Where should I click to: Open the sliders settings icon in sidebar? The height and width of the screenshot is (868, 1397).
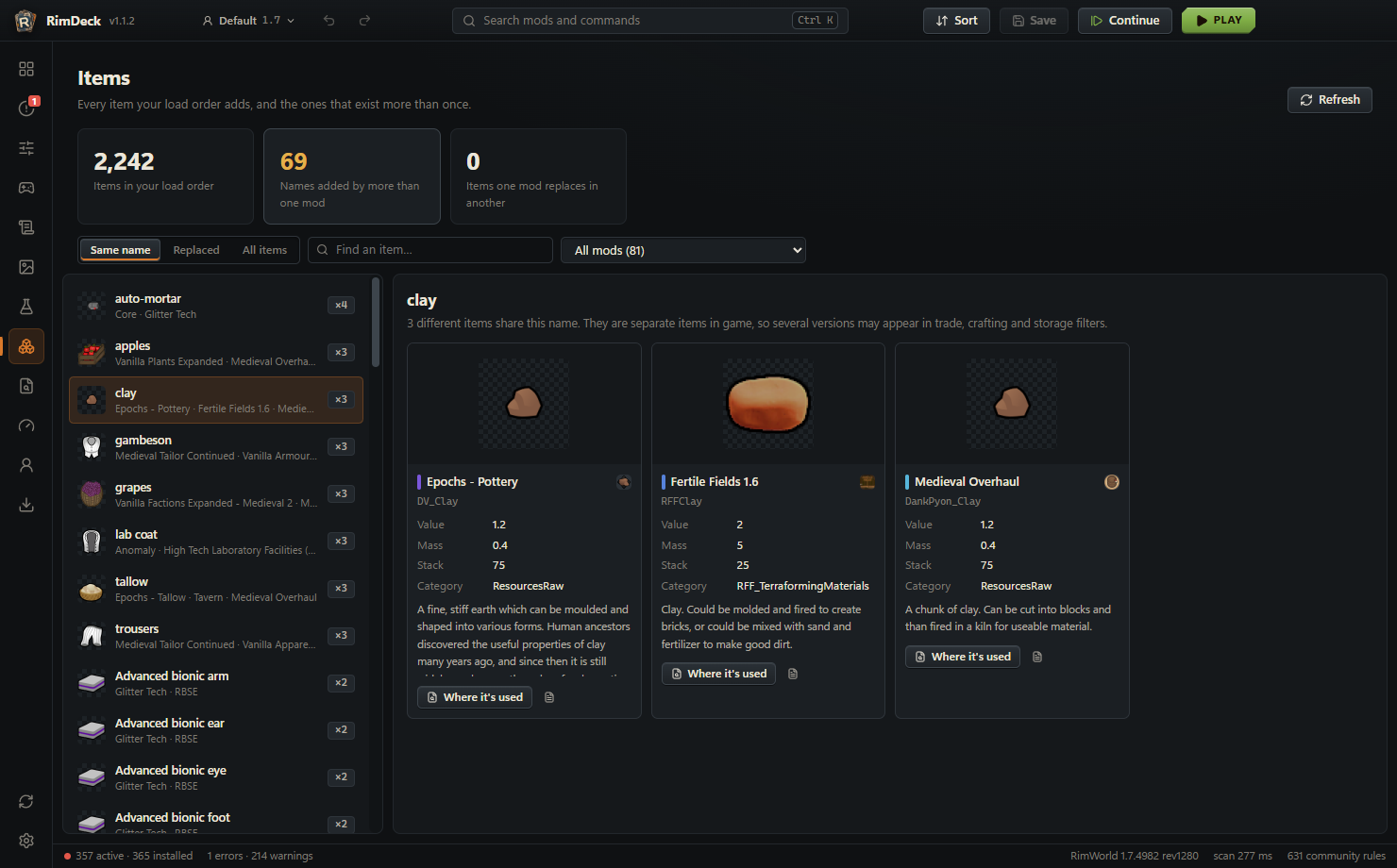26,148
